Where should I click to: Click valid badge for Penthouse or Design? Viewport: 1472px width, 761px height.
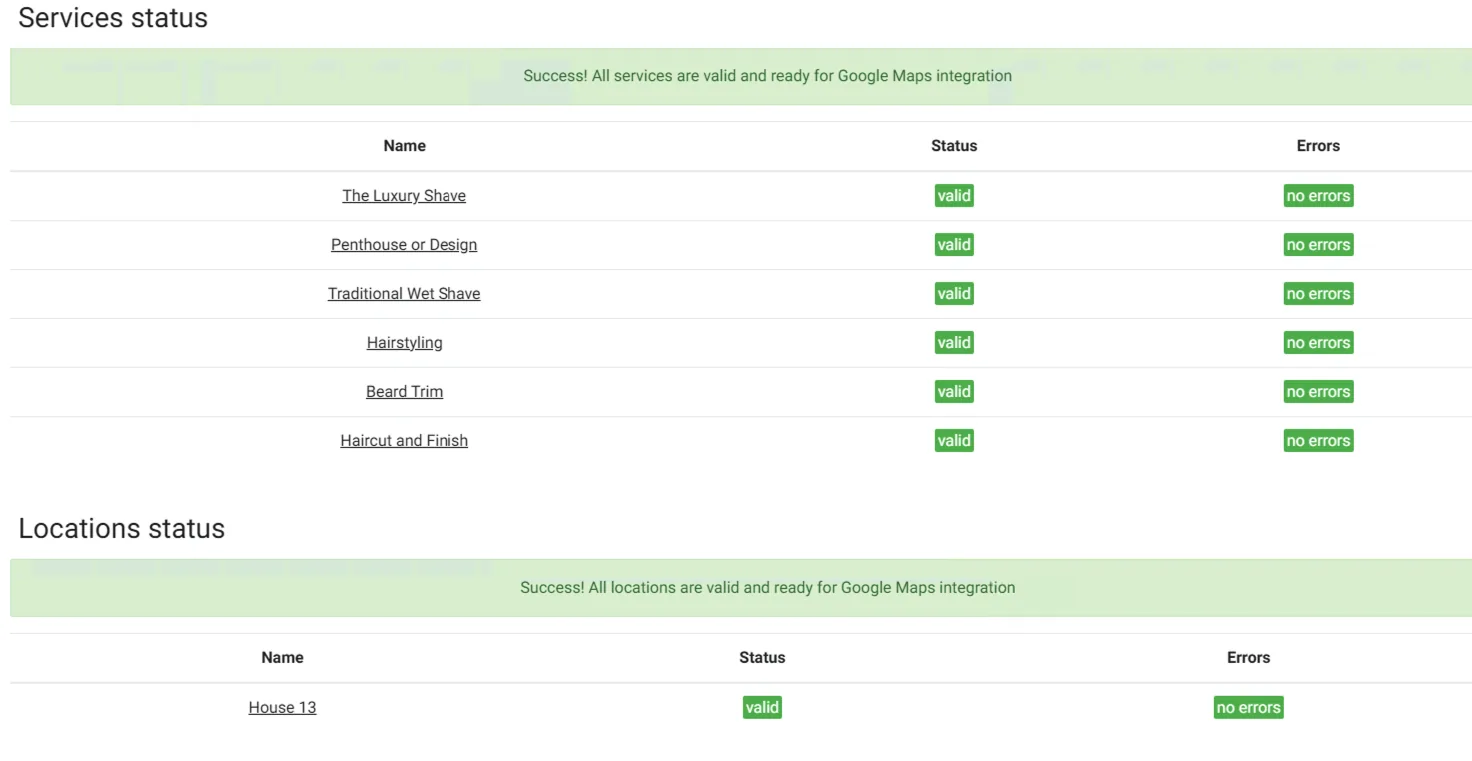[954, 245]
